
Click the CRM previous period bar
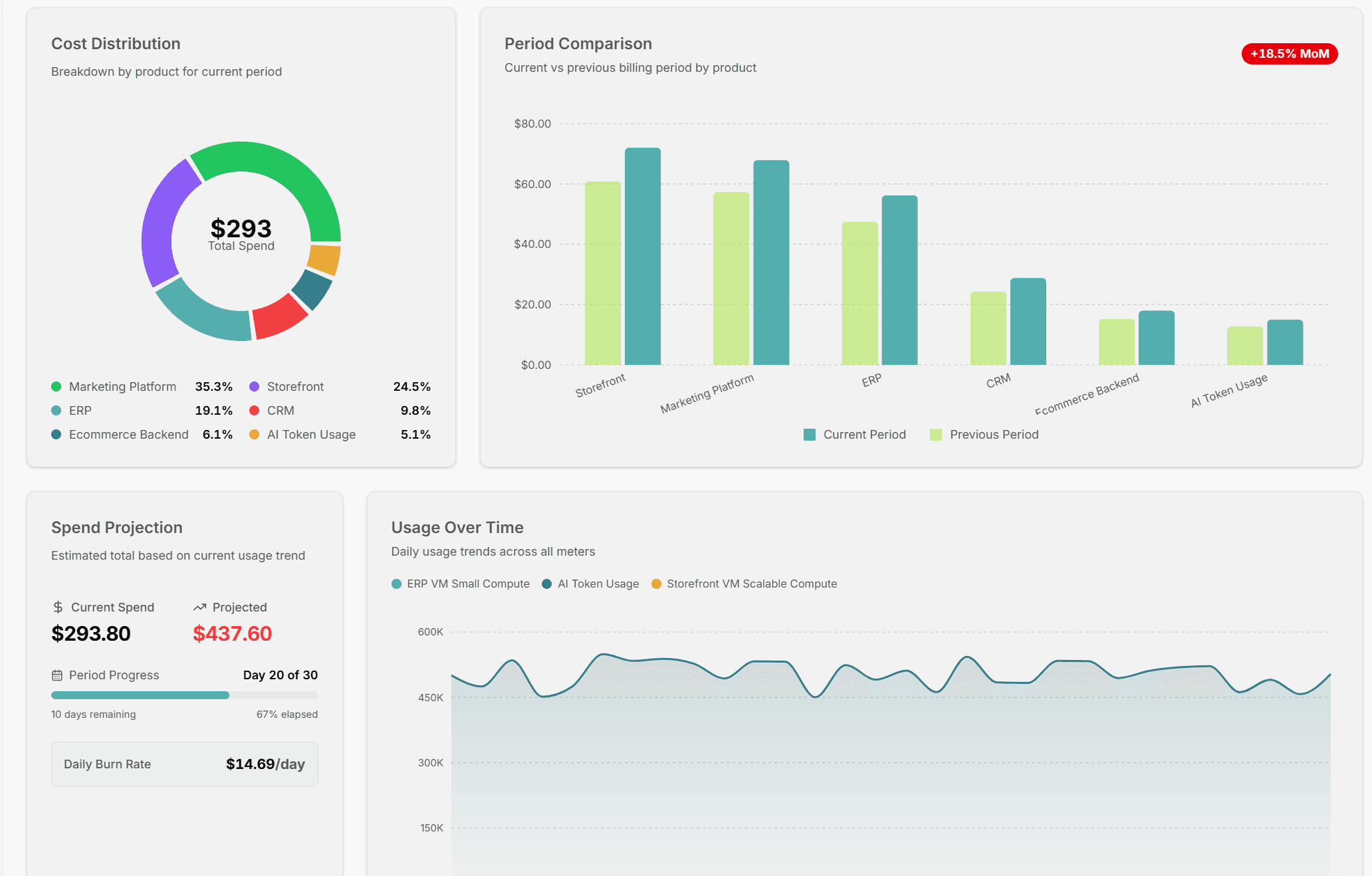(x=988, y=328)
